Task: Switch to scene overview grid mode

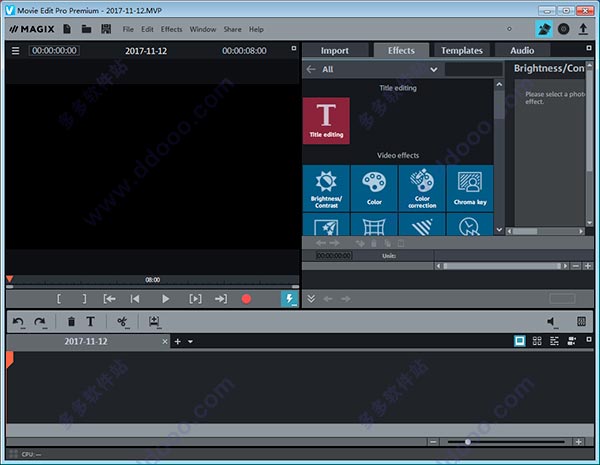Action: click(537, 341)
